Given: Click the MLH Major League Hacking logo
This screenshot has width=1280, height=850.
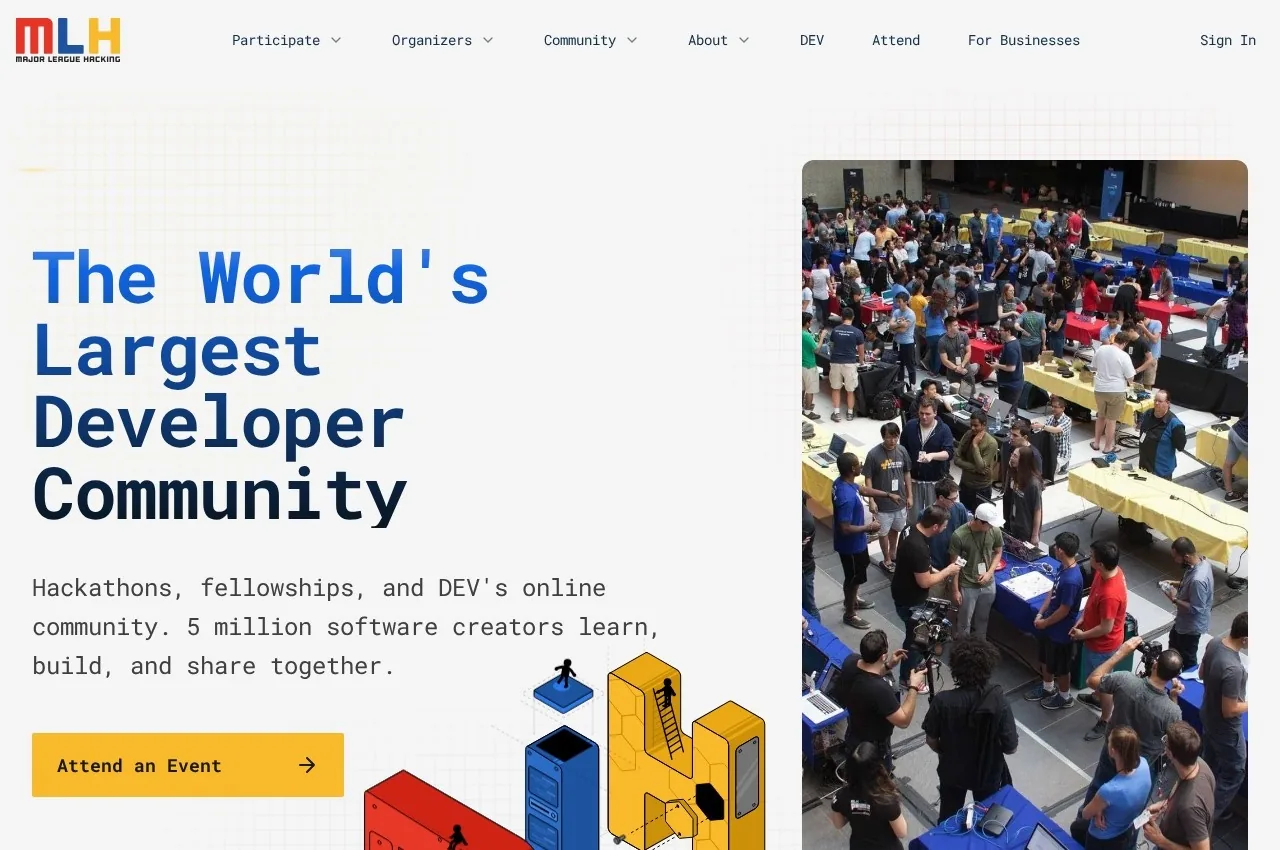Looking at the screenshot, I should point(68,40).
